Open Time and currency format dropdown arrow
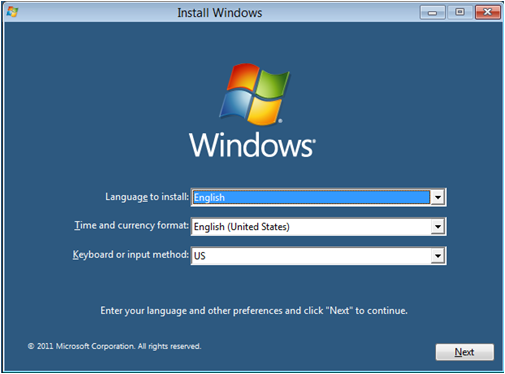This screenshot has width=505, height=374. click(438, 227)
